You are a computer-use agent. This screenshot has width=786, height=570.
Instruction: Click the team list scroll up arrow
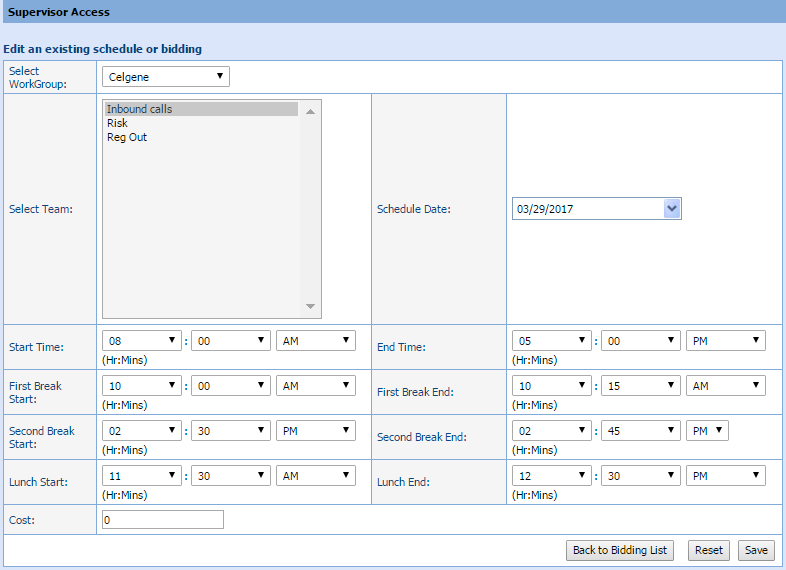coord(310,111)
